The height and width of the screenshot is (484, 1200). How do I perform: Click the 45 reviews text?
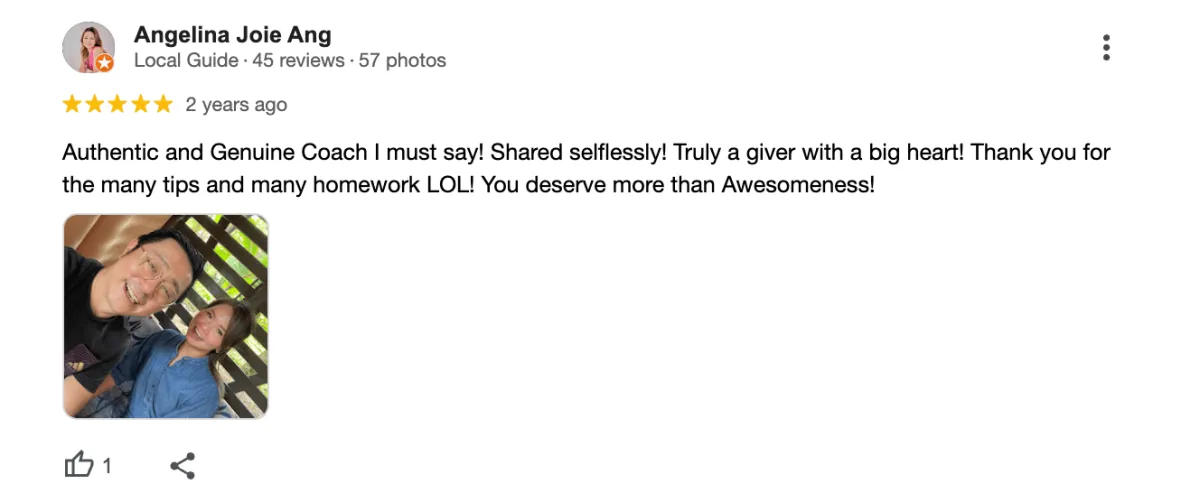(x=297, y=61)
